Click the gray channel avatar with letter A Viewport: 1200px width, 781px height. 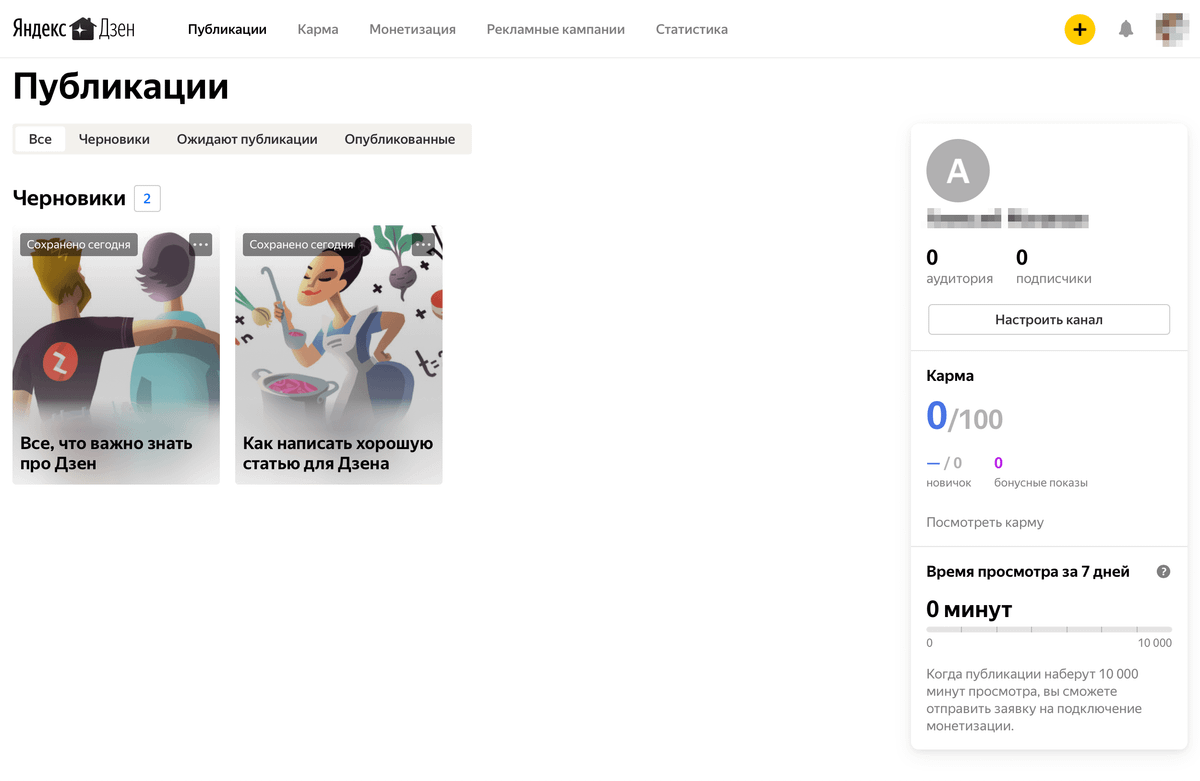(x=958, y=171)
